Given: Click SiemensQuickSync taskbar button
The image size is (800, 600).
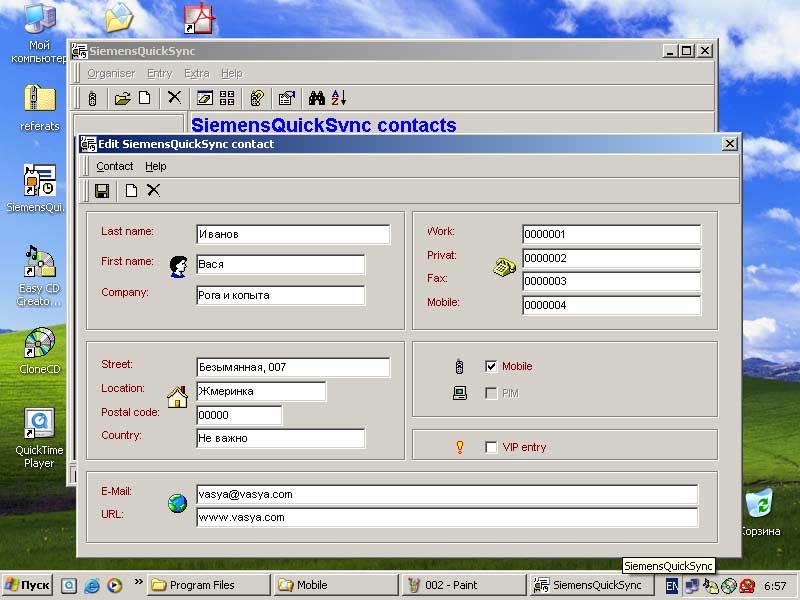Looking at the screenshot, I should click(x=592, y=585).
